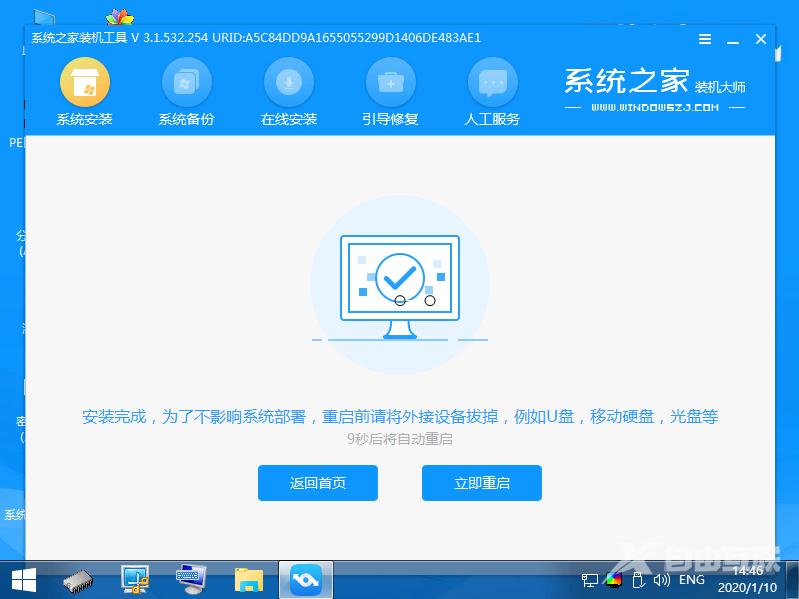Open File Explorer from the taskbar
The image size is (799, 599).
[x=249, y=580]
